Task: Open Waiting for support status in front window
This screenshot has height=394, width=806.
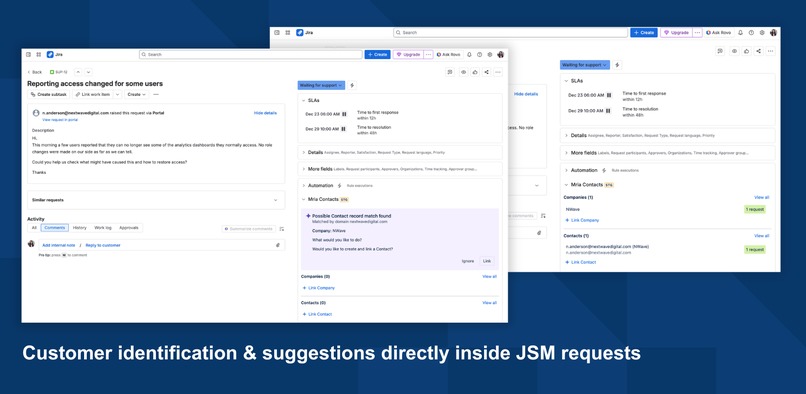Action: pyautogui.click(x=321, y=85)
